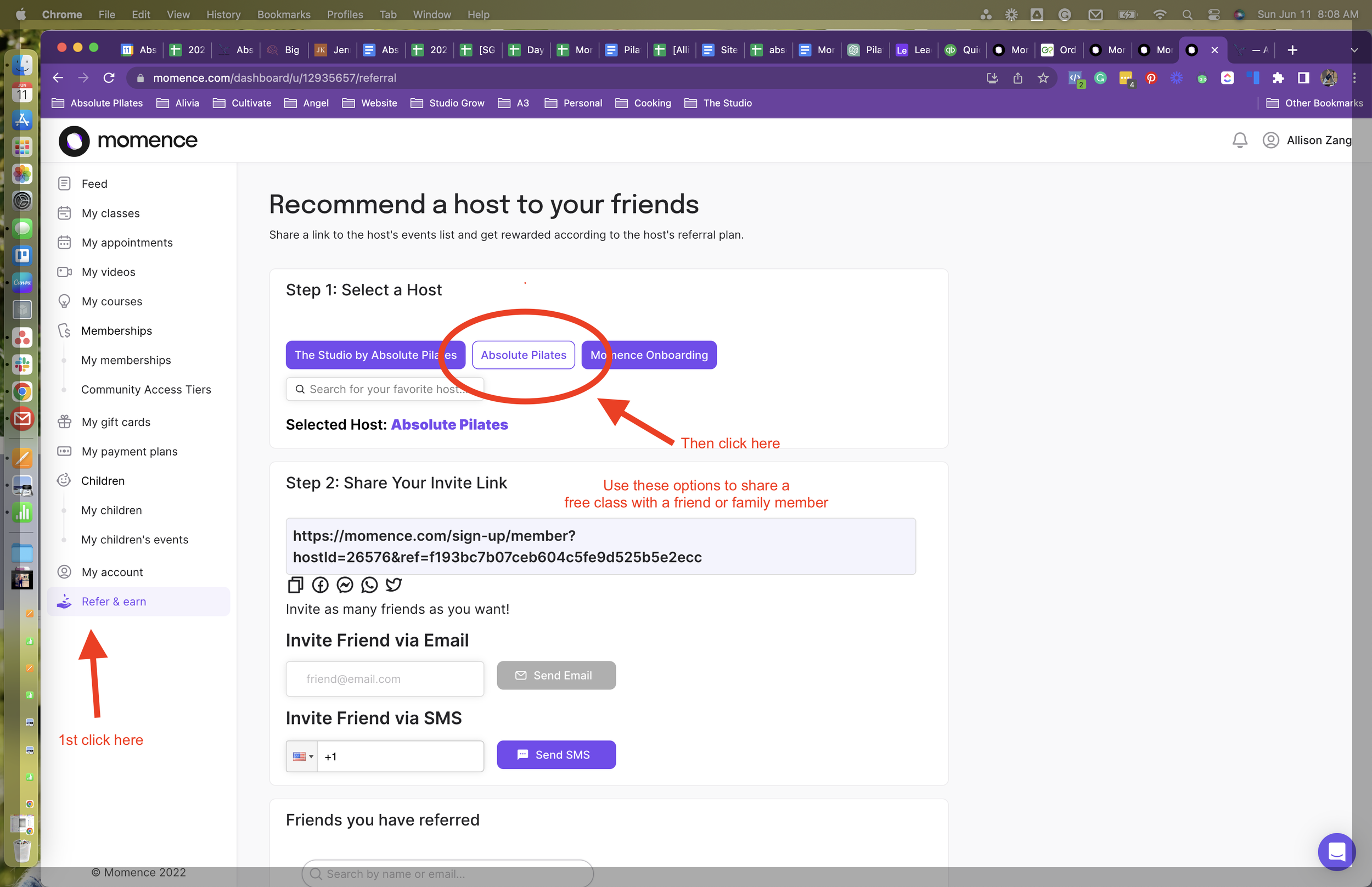
Task: Select Absolute Pilates host
Action: (x=523, y=355)
